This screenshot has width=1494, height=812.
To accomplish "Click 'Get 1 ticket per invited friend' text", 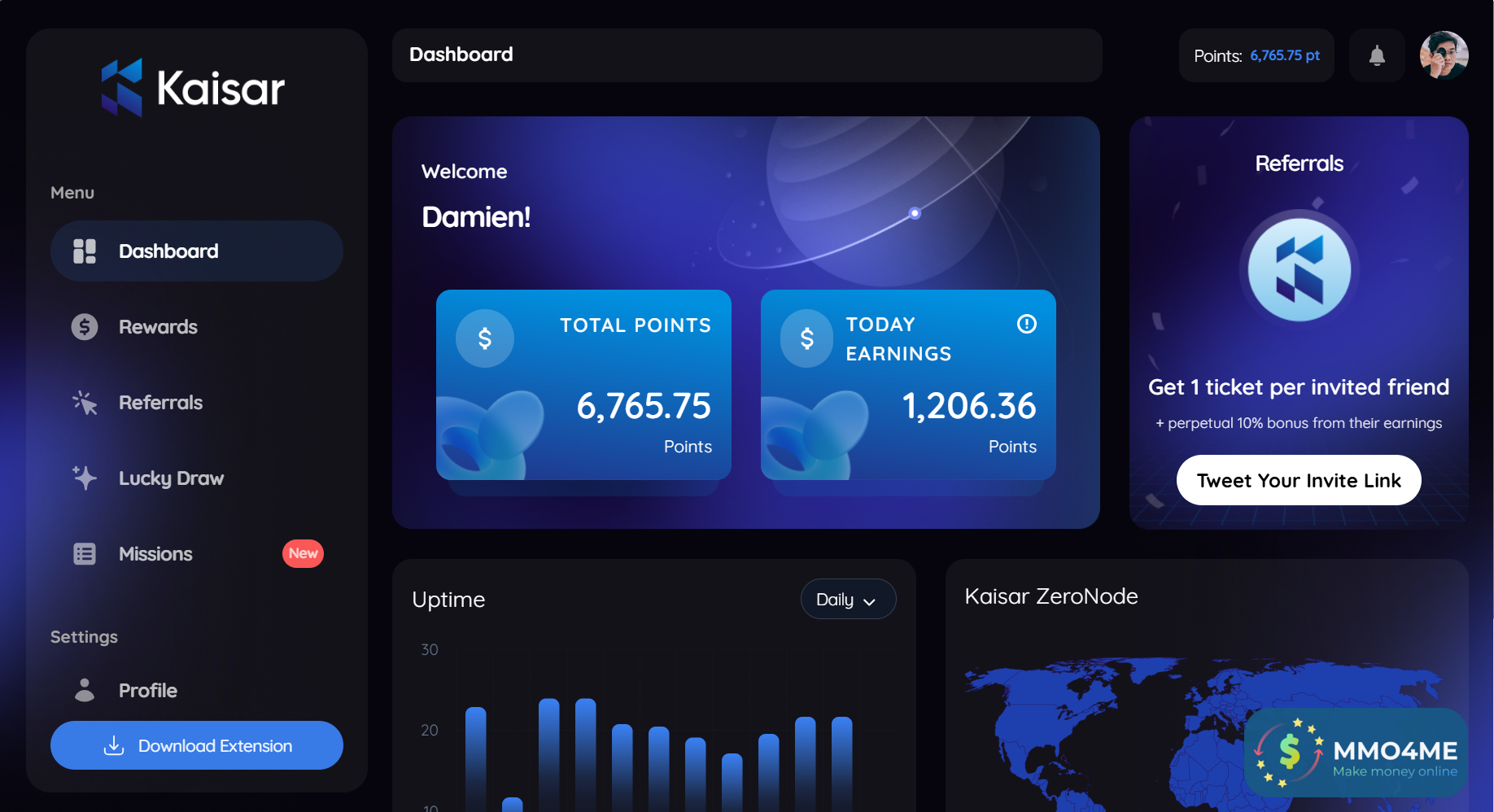I will tap(1299, 387).
